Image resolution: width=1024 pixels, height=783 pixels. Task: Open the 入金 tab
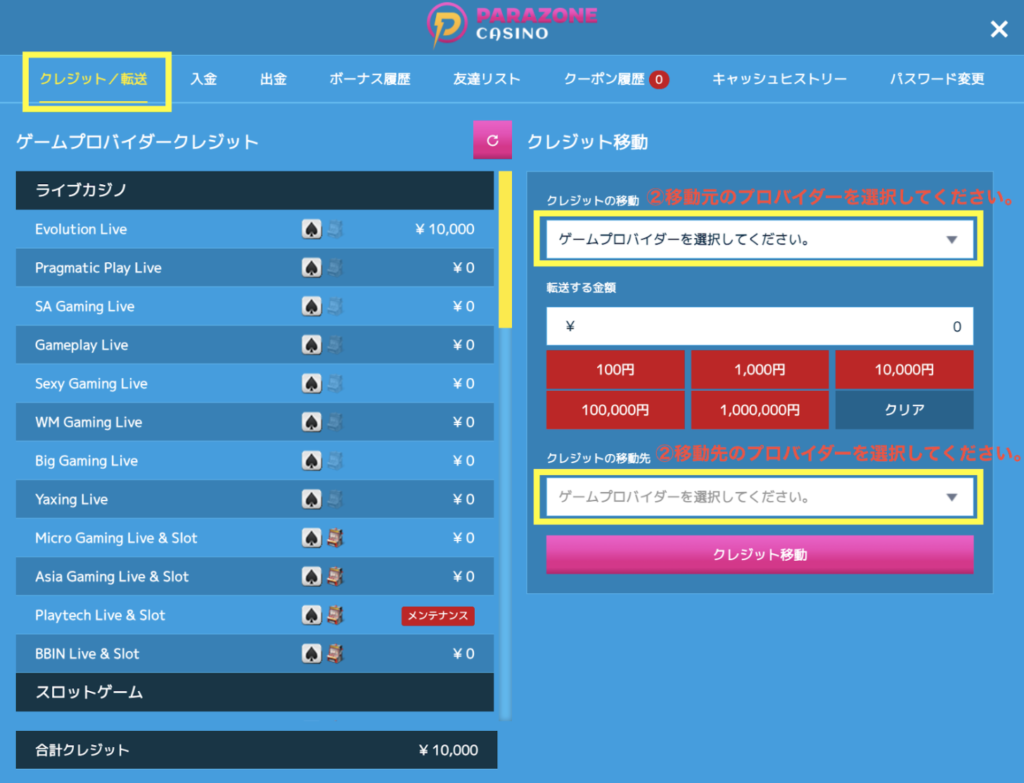203,79
